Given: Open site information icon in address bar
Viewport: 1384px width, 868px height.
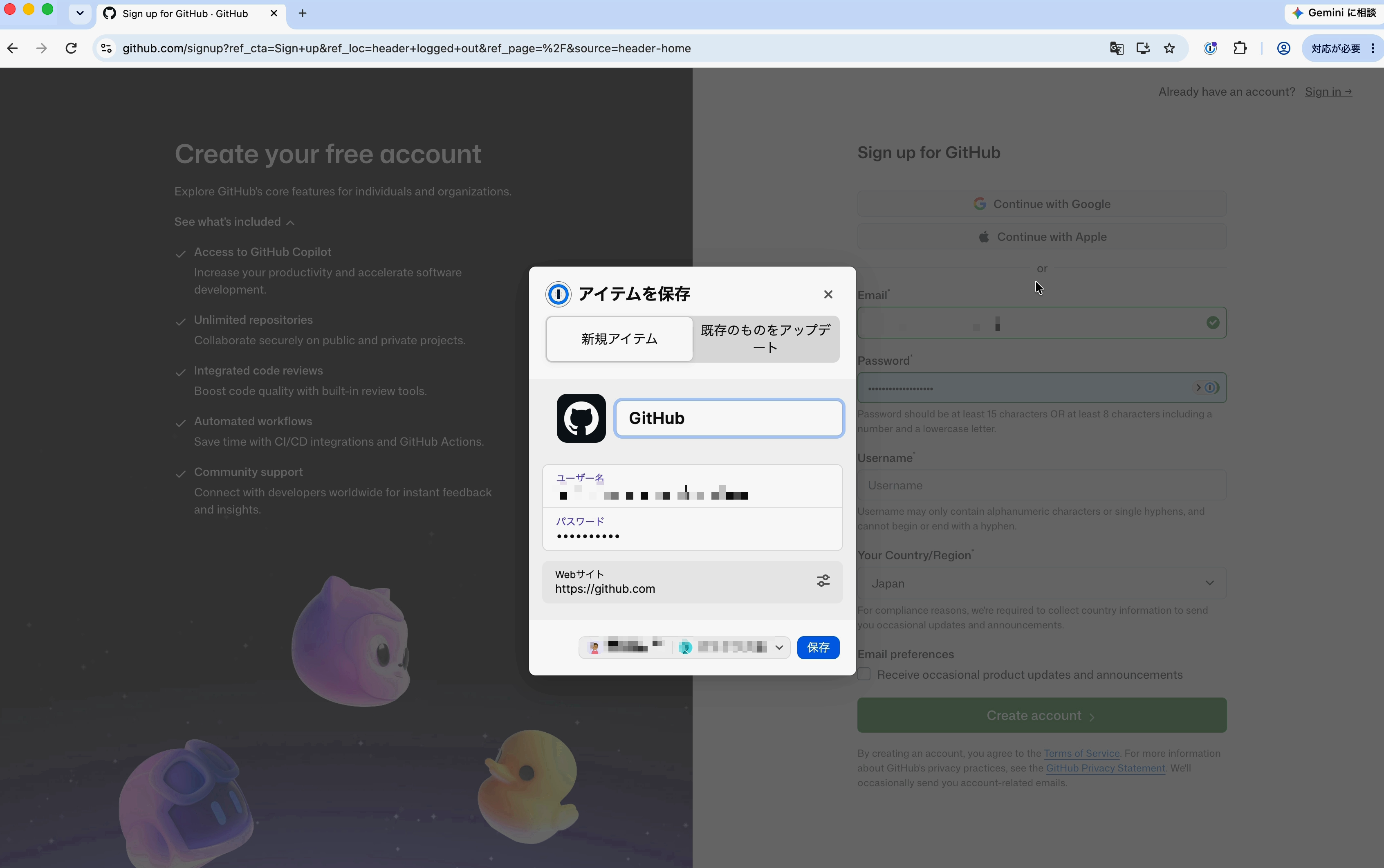Looking at the screenshot, I should point(107,48).
